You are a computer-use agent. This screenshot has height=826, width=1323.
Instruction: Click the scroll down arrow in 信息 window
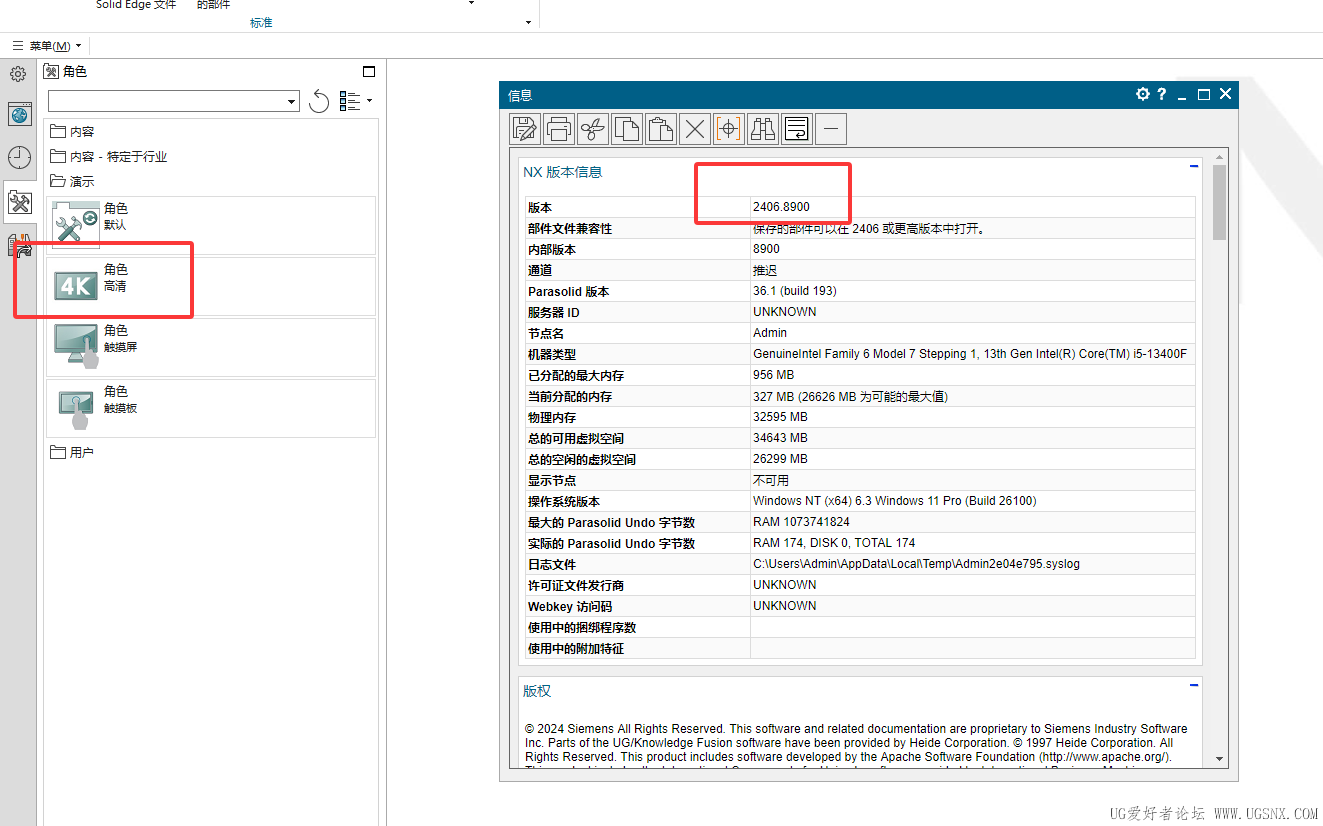click(x=1219, y=759)
